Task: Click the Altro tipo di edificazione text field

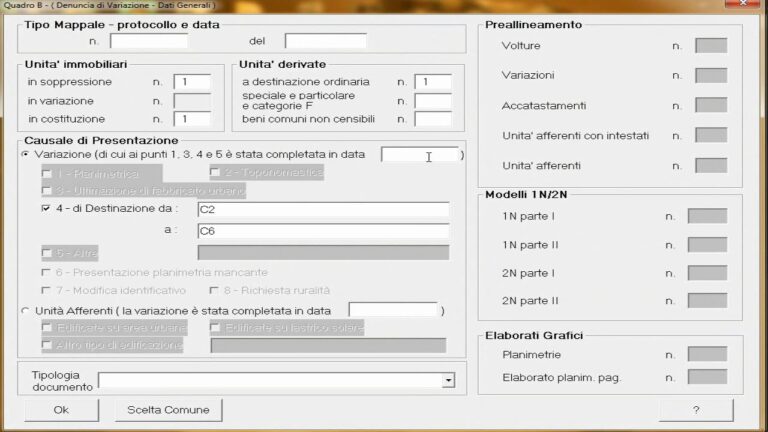Action: click(328, 345)
